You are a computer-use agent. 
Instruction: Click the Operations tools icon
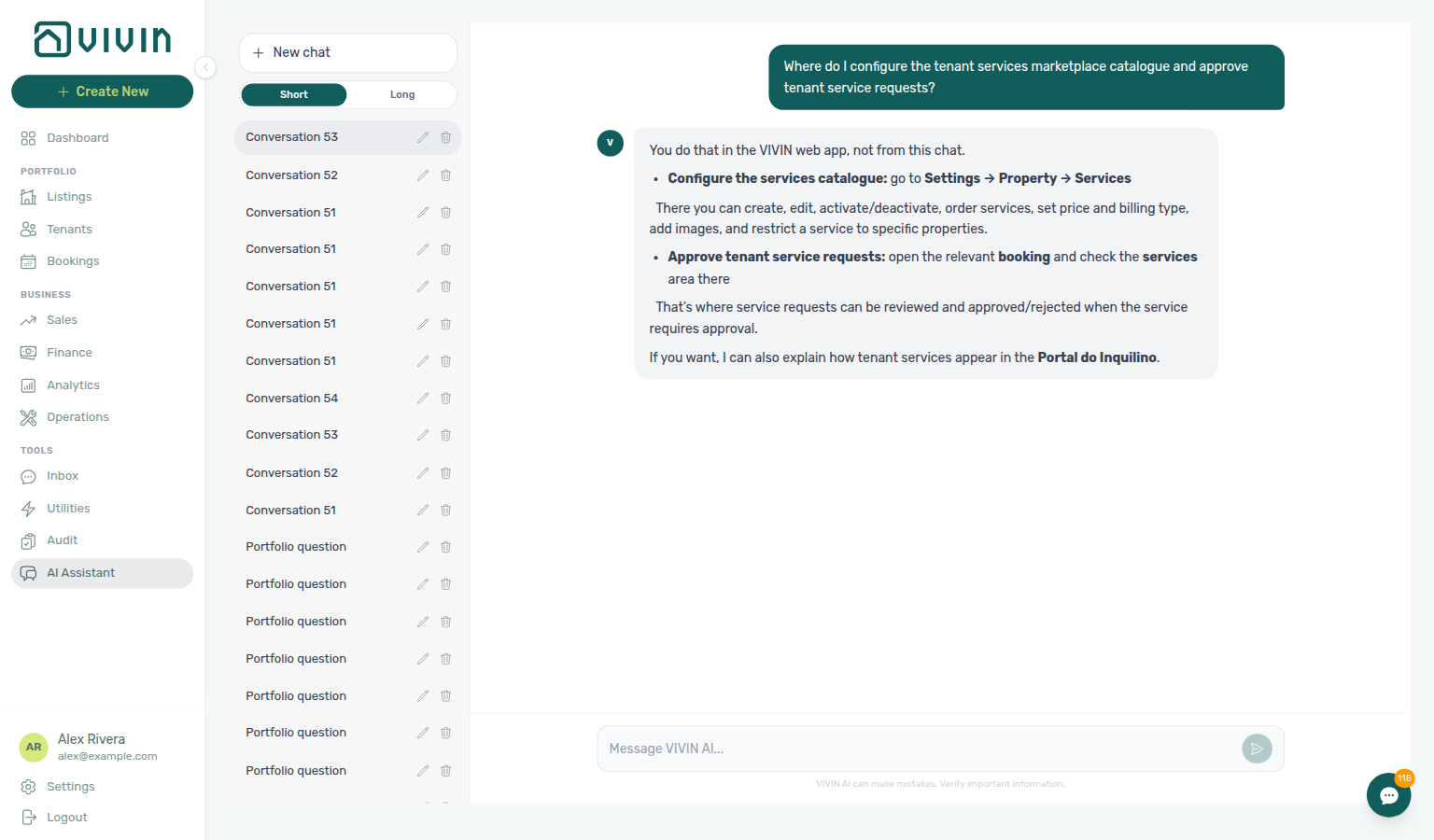pos(29,417)
